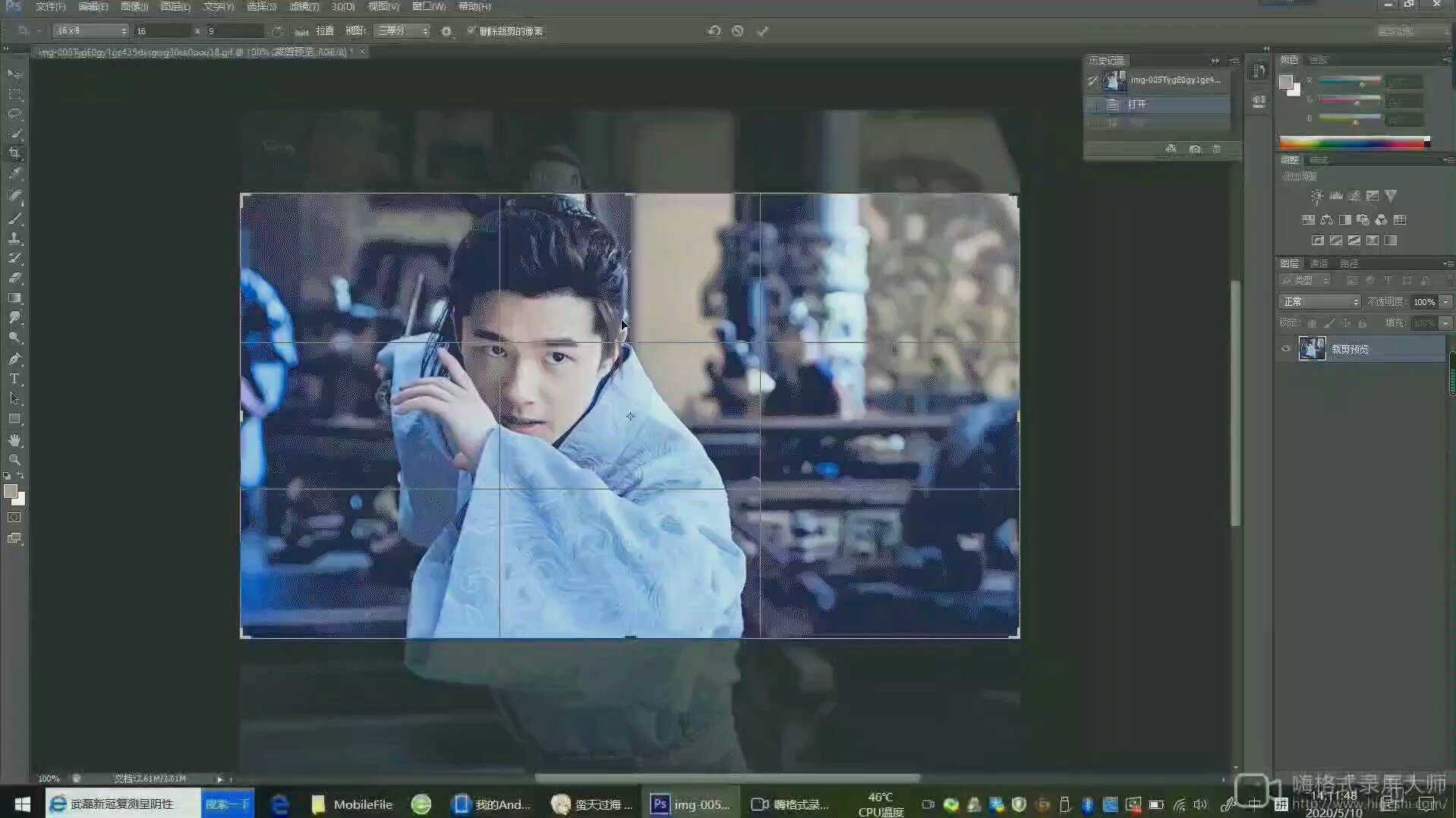
Task: Select the 打开 history state
Action: click(1157, 105)
